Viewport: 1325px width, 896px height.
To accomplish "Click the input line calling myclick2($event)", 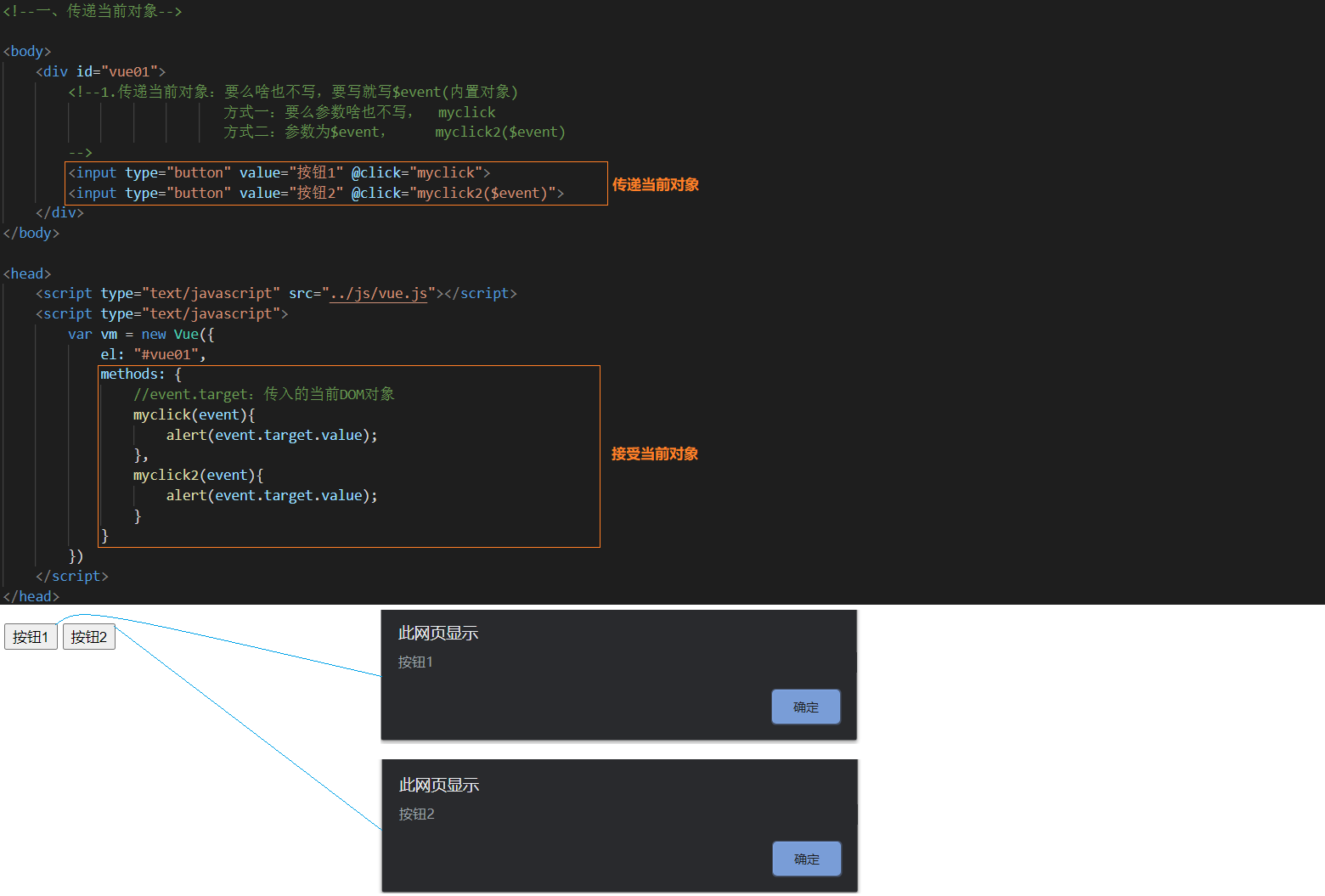I will coord(316,194).
